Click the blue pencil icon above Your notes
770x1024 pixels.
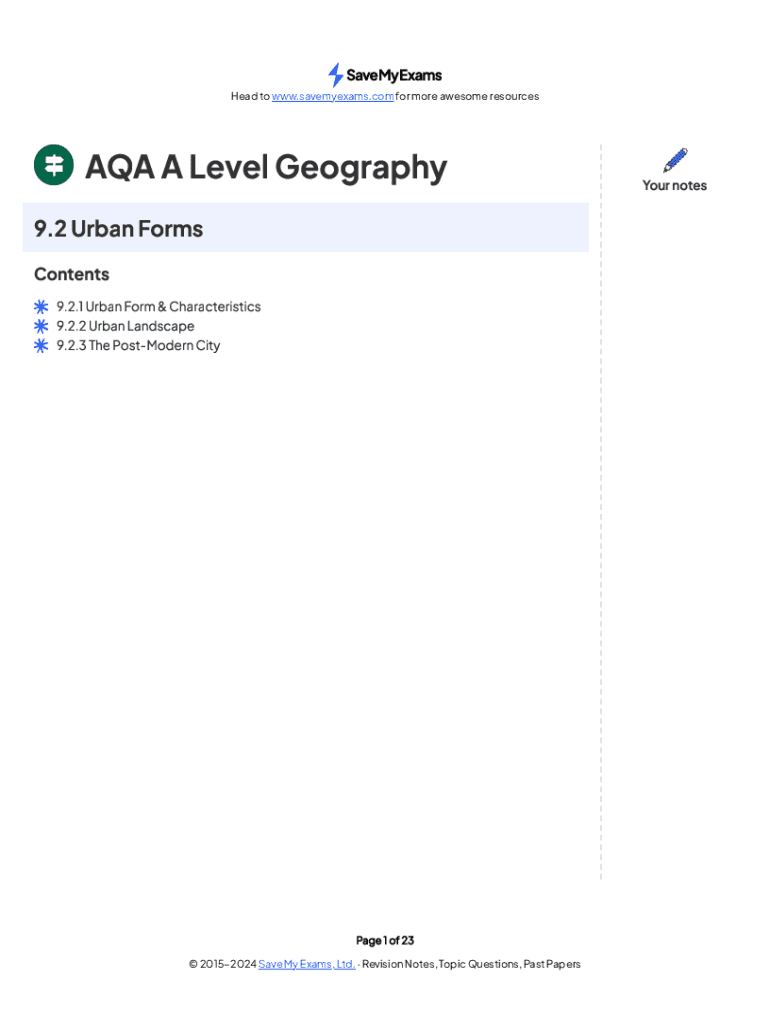click(675, 160)
